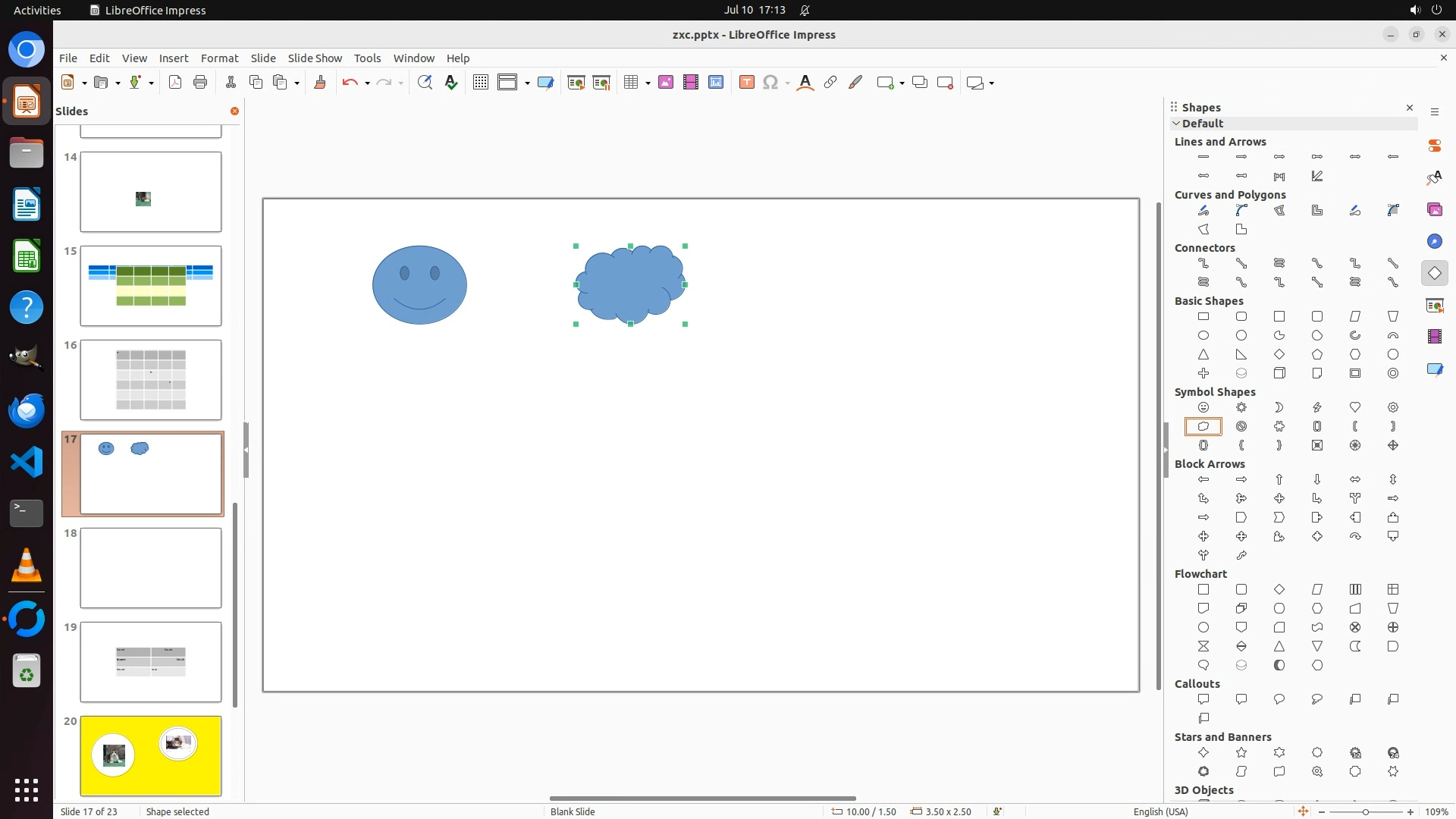The image size is (1456, 819).
Task: Collapse the Default shapes section
Action: click(1176, 124)
